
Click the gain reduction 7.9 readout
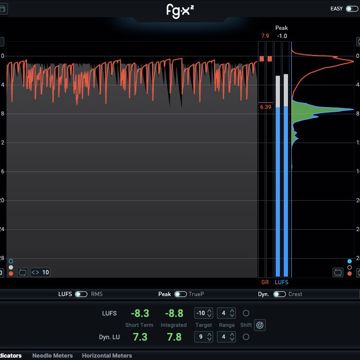click(x=265, y=36)
